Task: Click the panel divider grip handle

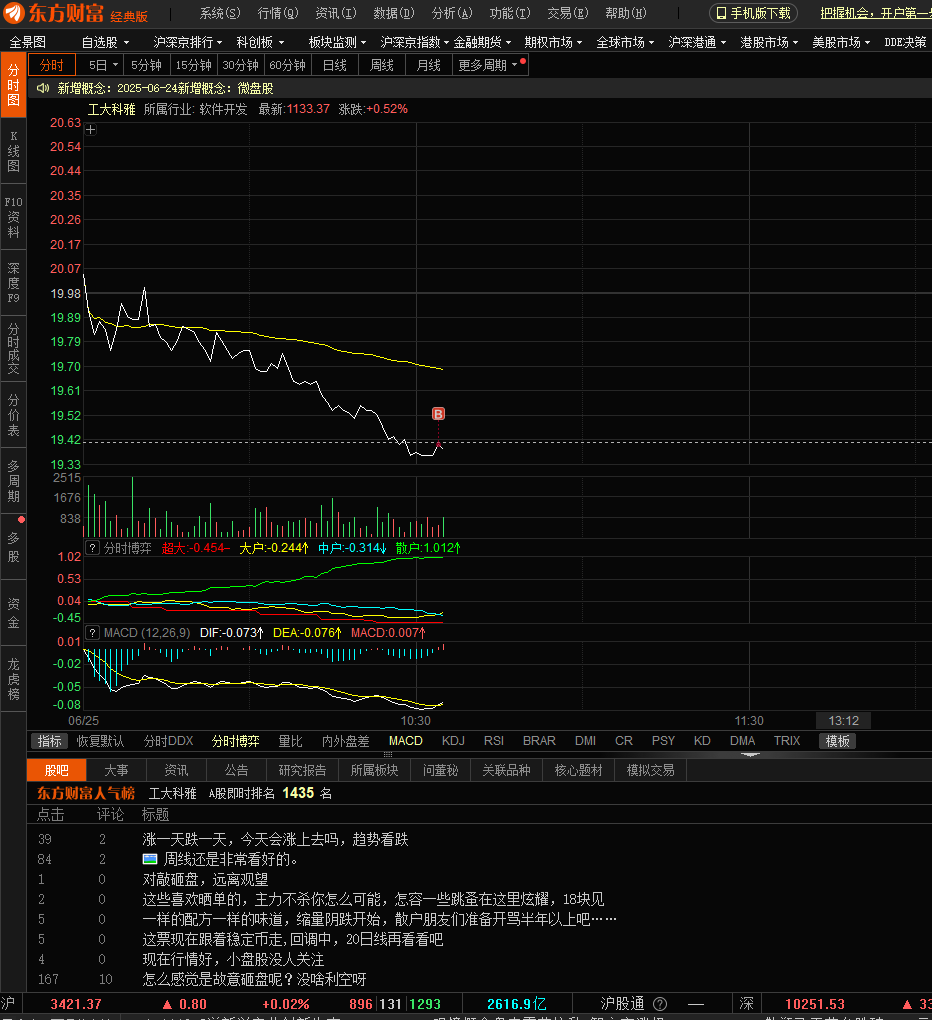Action: pyautogui.click(x=388, y=755)
